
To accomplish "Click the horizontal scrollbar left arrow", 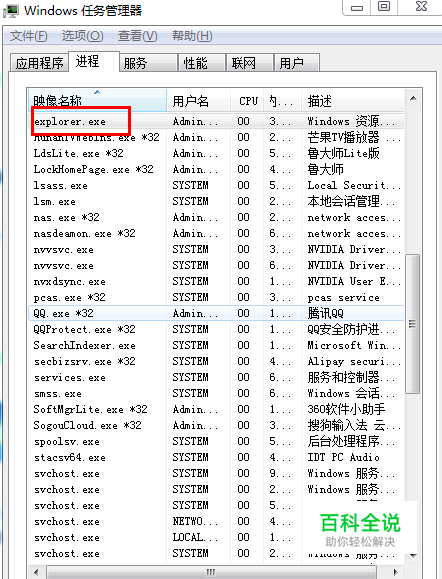I will pyautogui.click(x=36, y=572).
